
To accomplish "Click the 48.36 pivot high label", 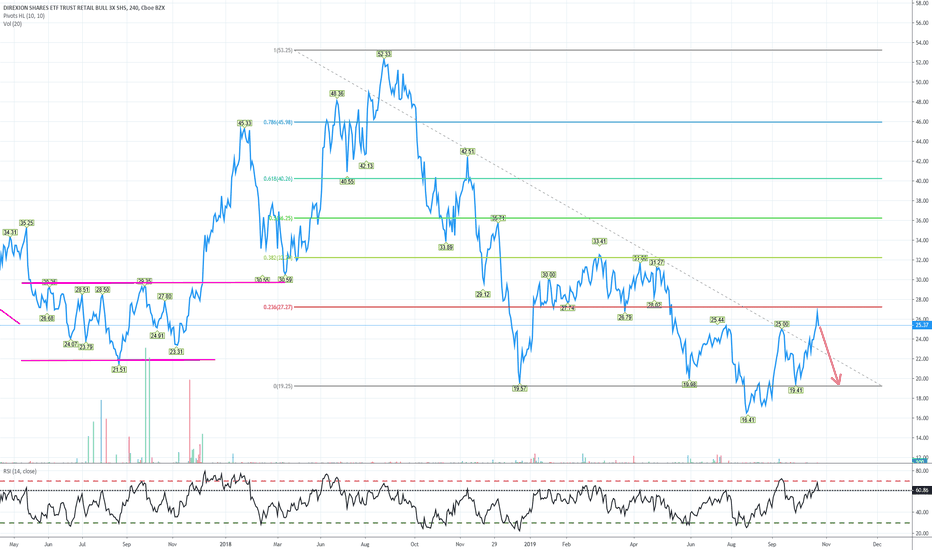I will click(337, 93).
